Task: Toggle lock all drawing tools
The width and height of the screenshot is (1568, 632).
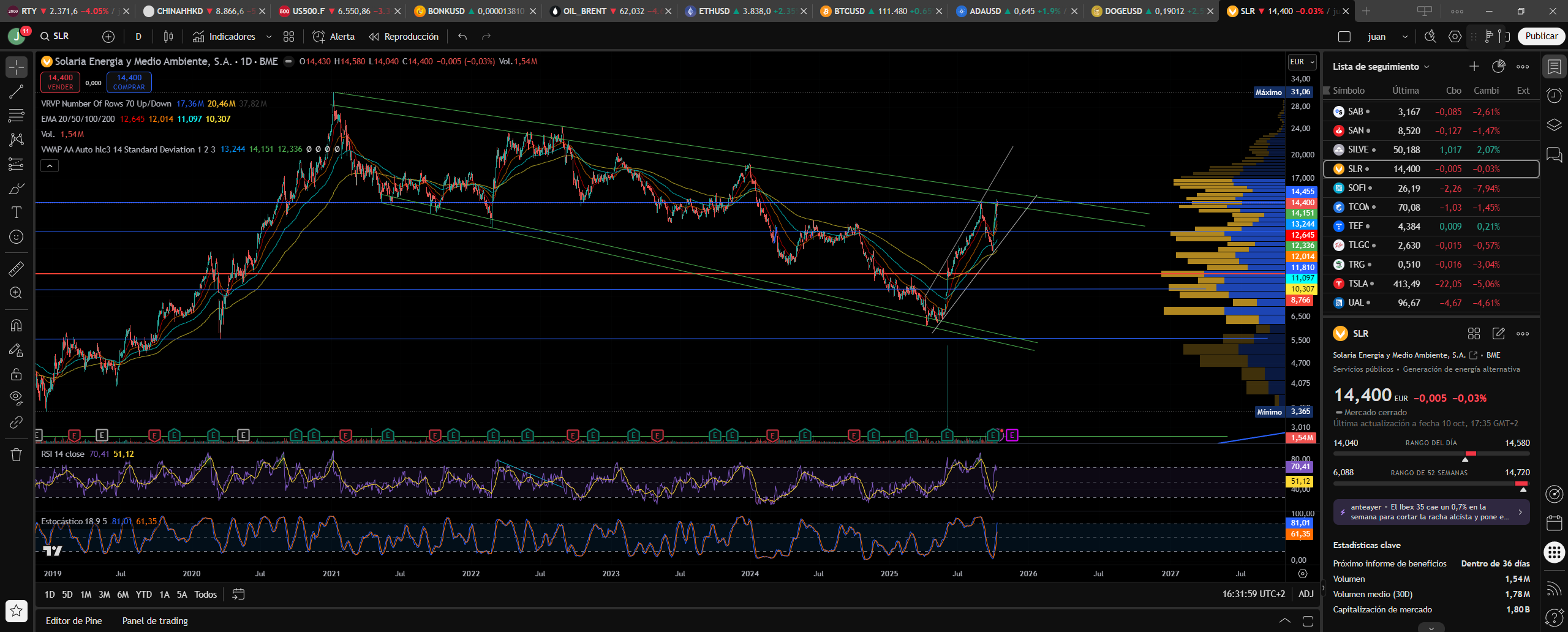Action: coord(17,374)
